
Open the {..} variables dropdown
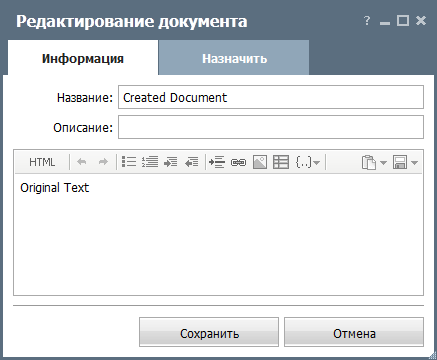coord(307,162)
